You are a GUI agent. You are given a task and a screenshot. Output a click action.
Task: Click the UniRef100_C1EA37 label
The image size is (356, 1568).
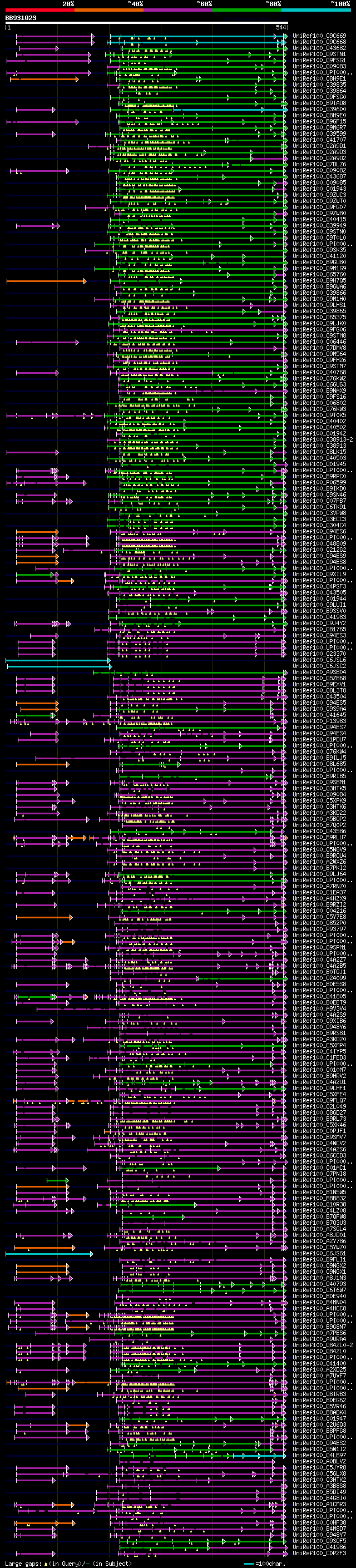point(319,892)
